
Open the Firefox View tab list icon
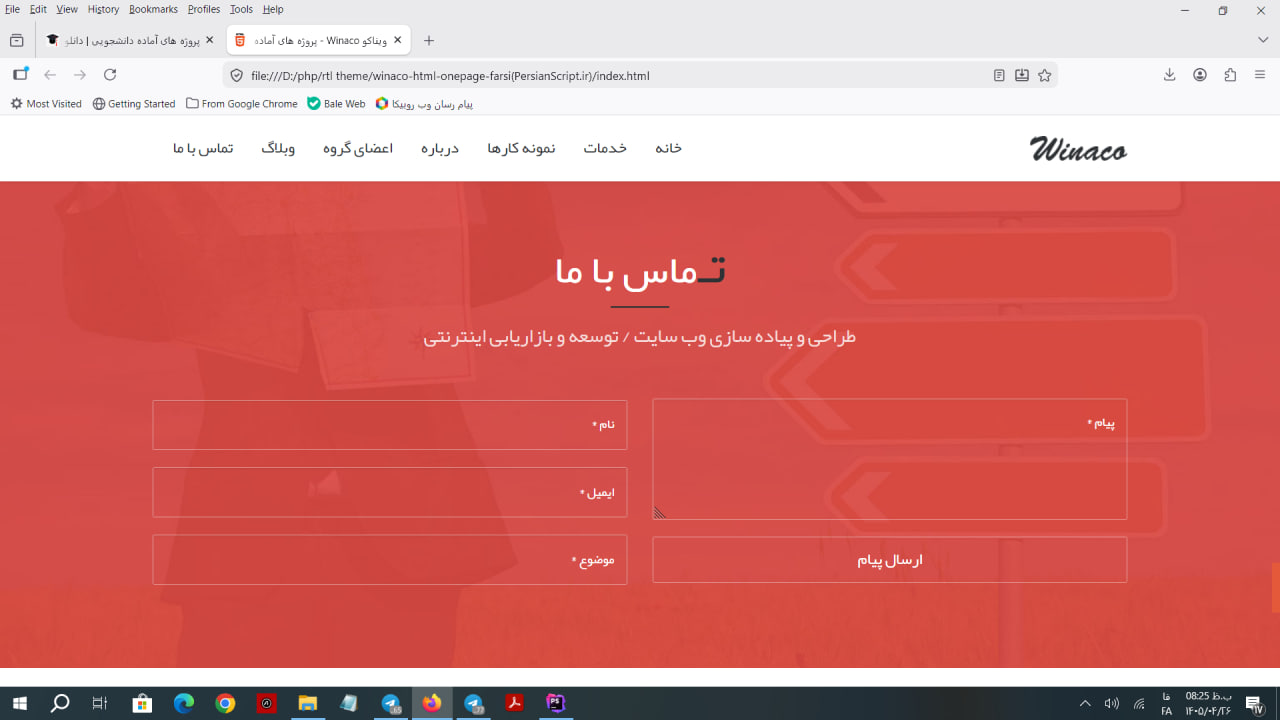(x=16, y=40)
